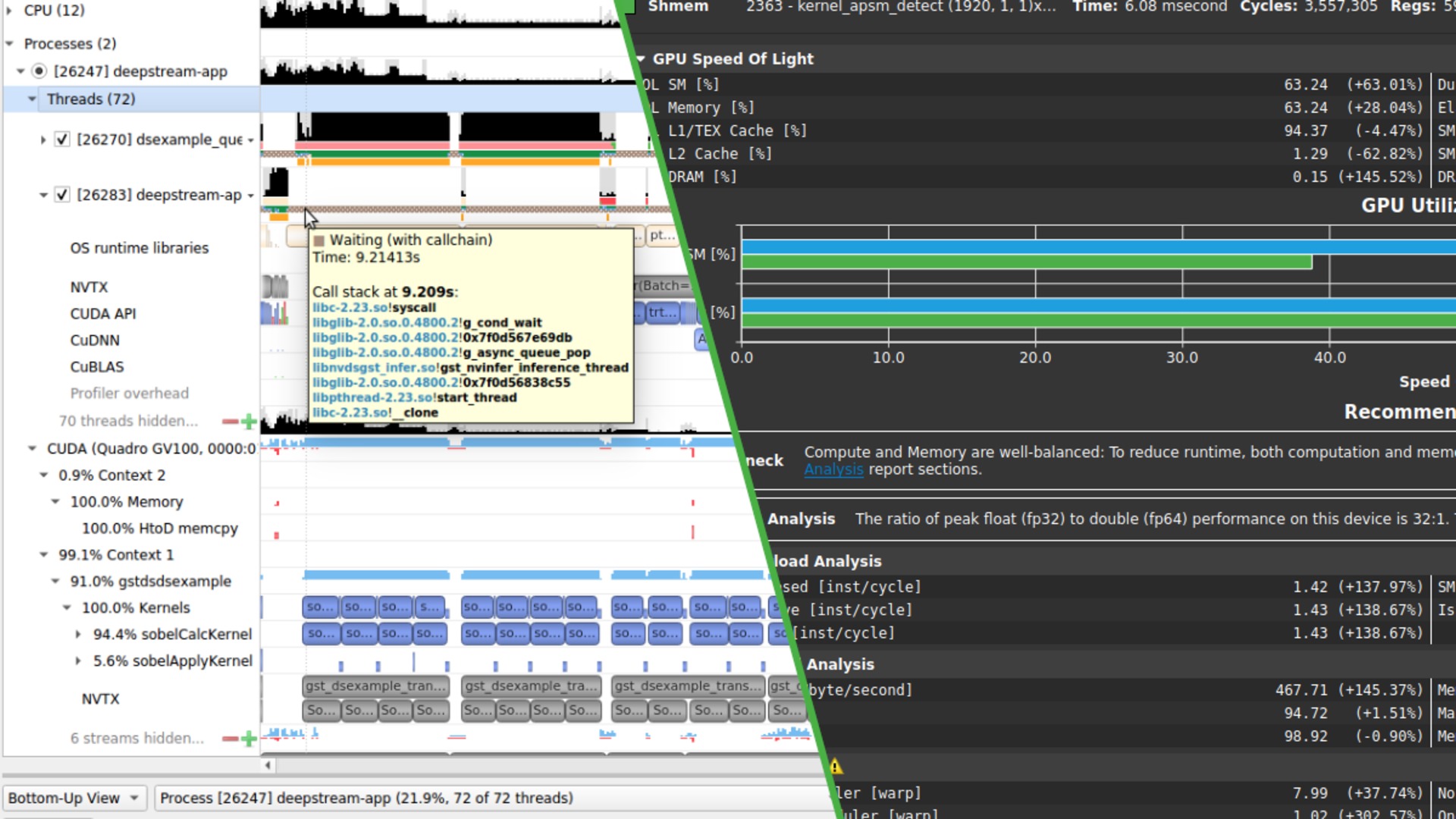This screenshot has width=1456, height=819.
Task: Uncheck the [26283] deepstream-ap thread checkbox
Action: pyautogui.click(x=62, y=195)
